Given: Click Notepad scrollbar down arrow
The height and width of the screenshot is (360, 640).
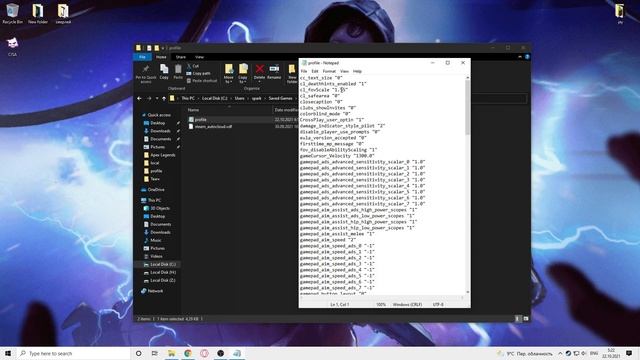Looking at the screenshot, I should (467, 293).
